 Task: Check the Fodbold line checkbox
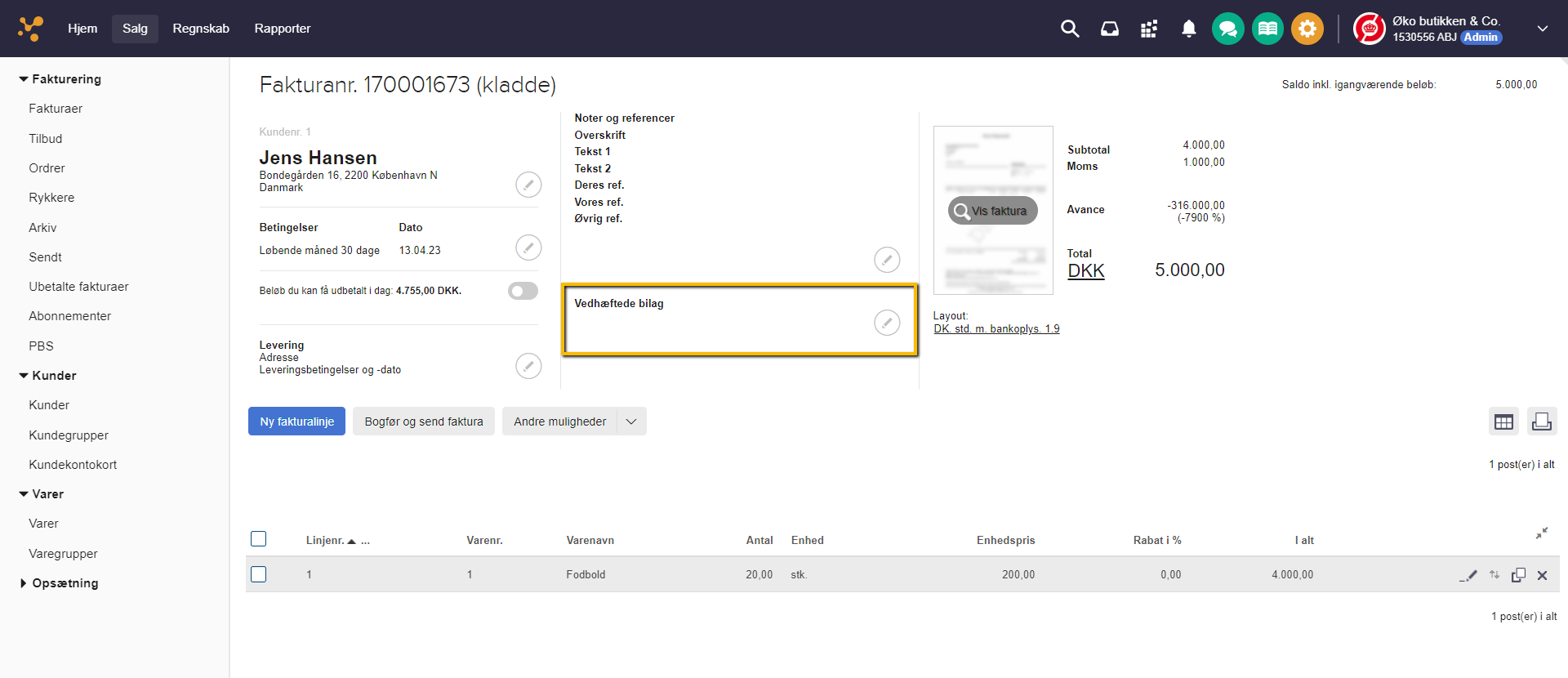tap(259, 574)
